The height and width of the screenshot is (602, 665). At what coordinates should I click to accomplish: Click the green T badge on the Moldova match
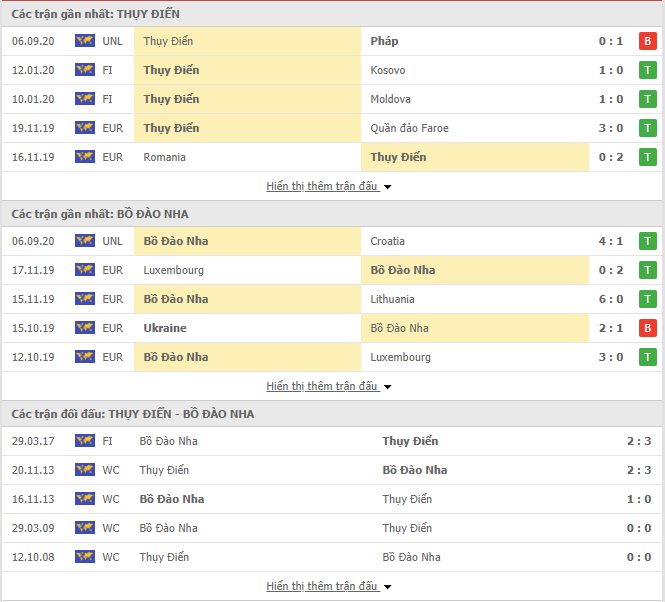(x=648, y=99)
